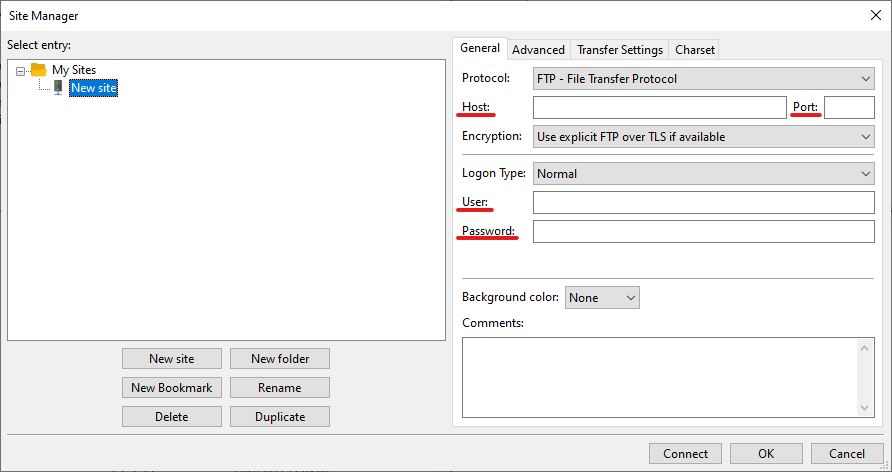Click in the Host input field
Viewport: 892px width, 472px height.
point(659,107)
